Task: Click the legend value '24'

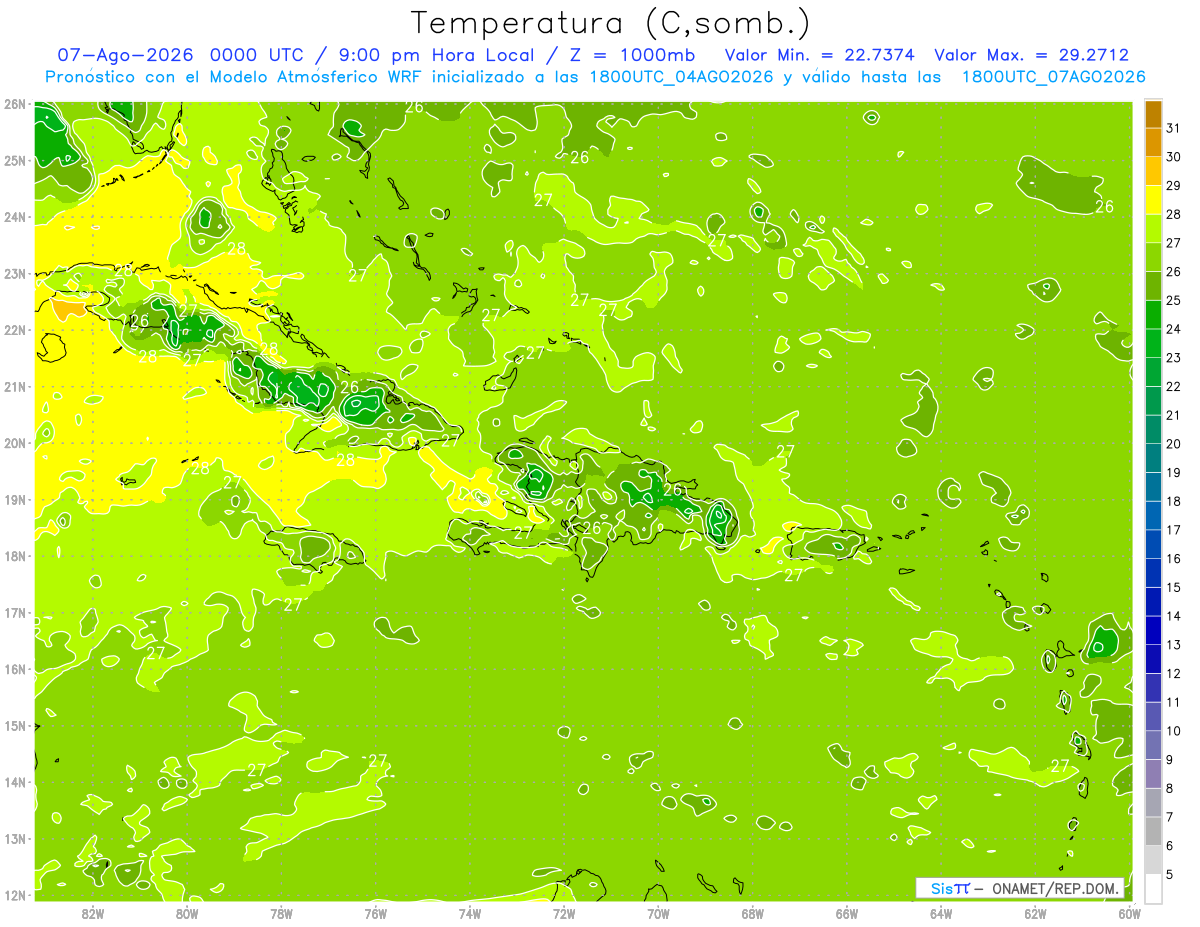Action: click(1174, 329)
